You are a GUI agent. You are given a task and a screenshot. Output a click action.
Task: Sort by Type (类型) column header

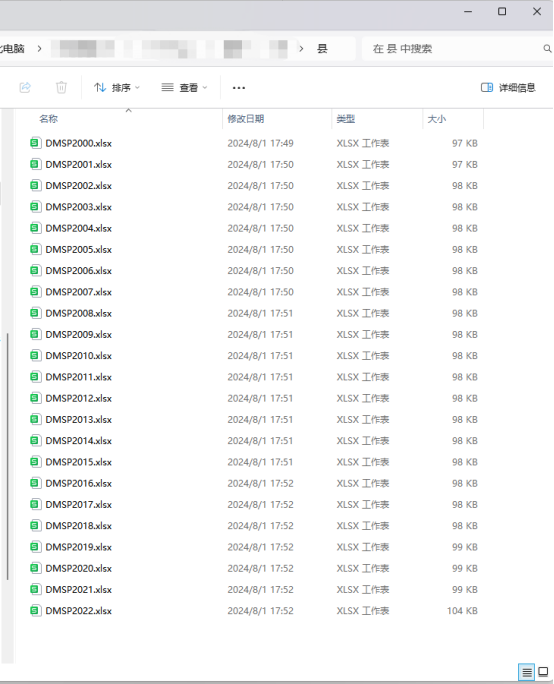point(345,119)
